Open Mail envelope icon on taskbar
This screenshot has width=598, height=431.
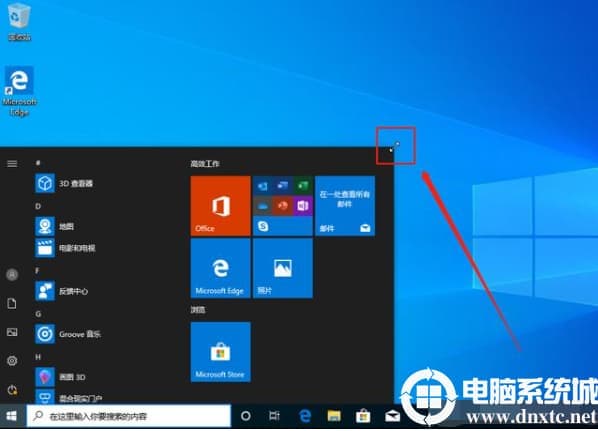pyautogui.click(x=392, y=416)
